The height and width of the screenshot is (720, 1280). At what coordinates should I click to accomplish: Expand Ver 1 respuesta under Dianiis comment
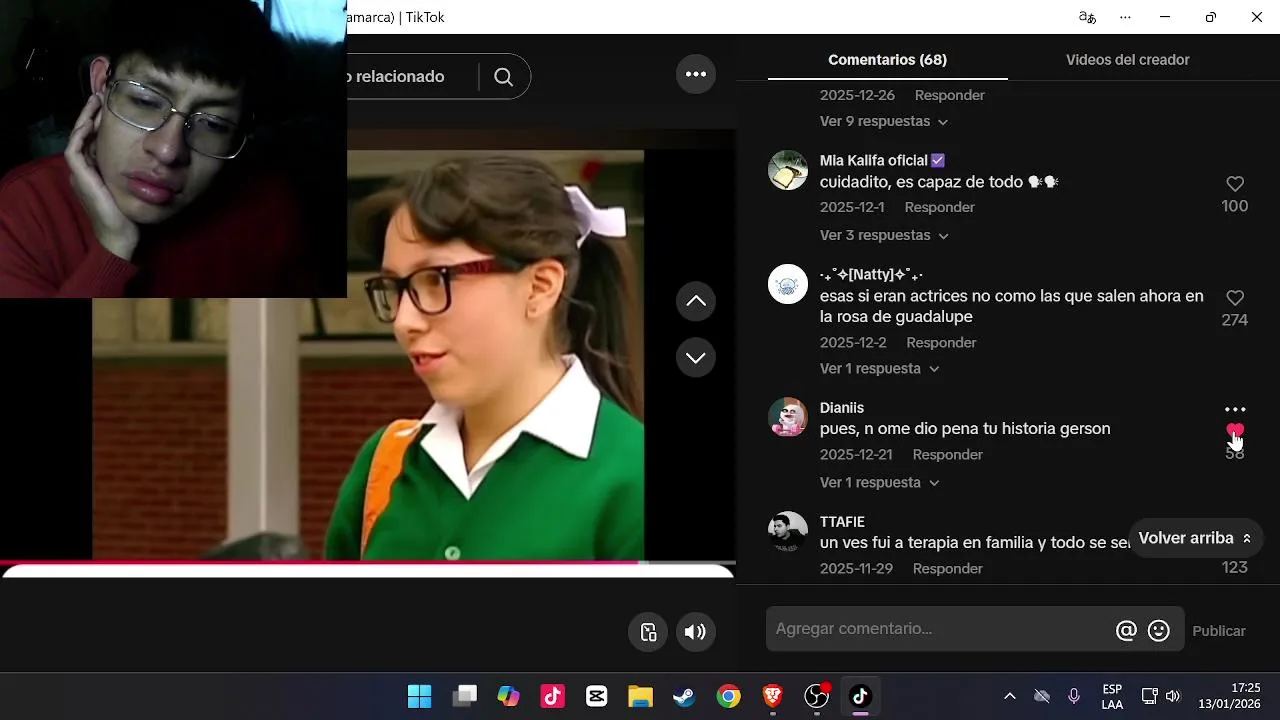coord(880,483)
